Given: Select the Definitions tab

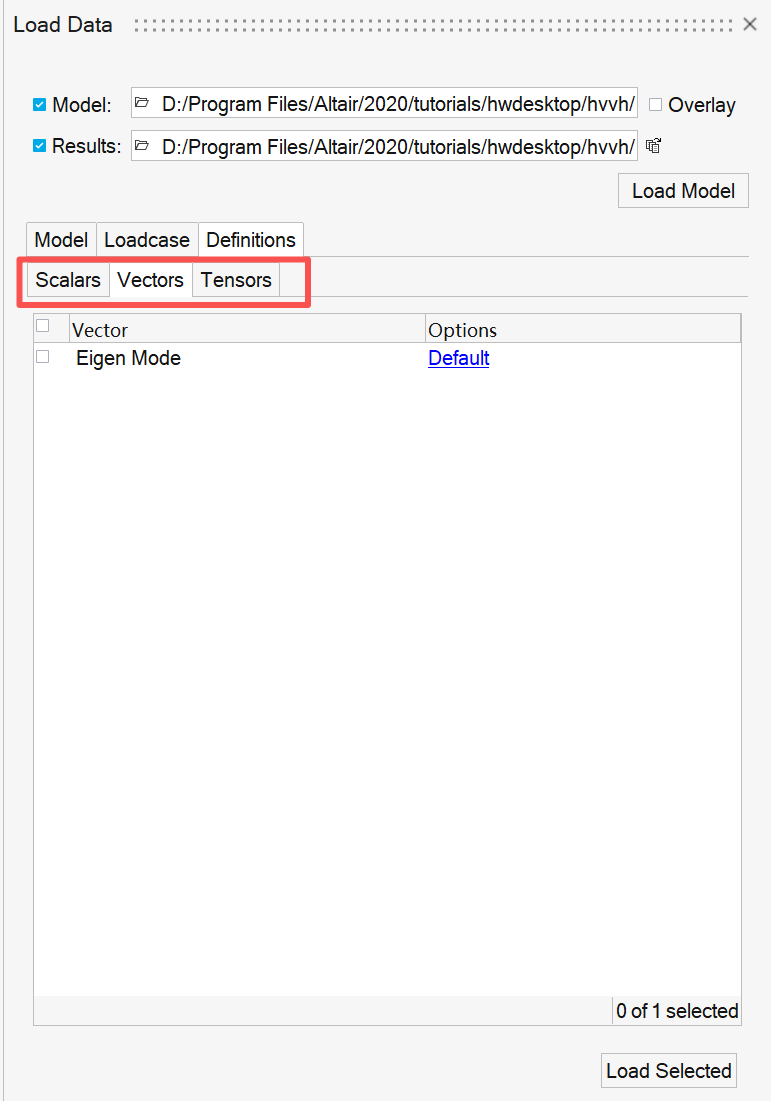Looking at the screenshot, I should tap(251, 240).
